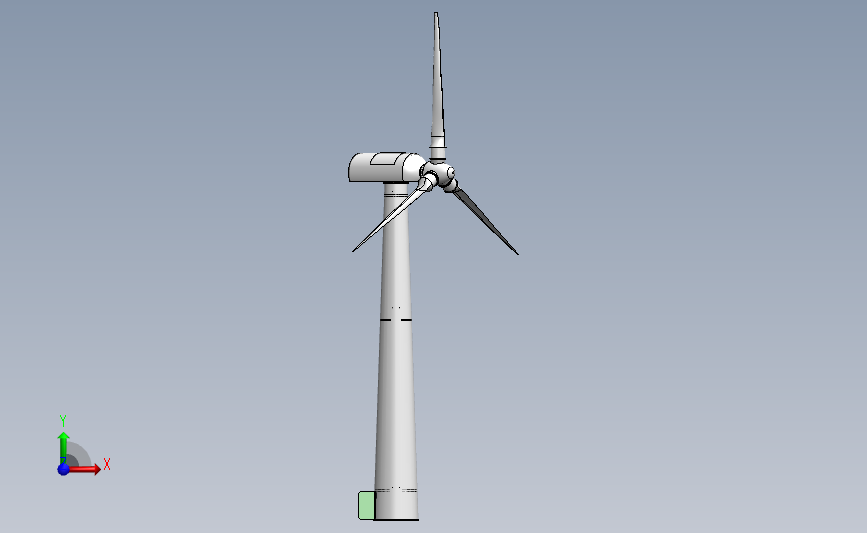The image size is (867, 533).
Task: Click the hatch panel on top of the nacelle
Action: coord(388,159)
